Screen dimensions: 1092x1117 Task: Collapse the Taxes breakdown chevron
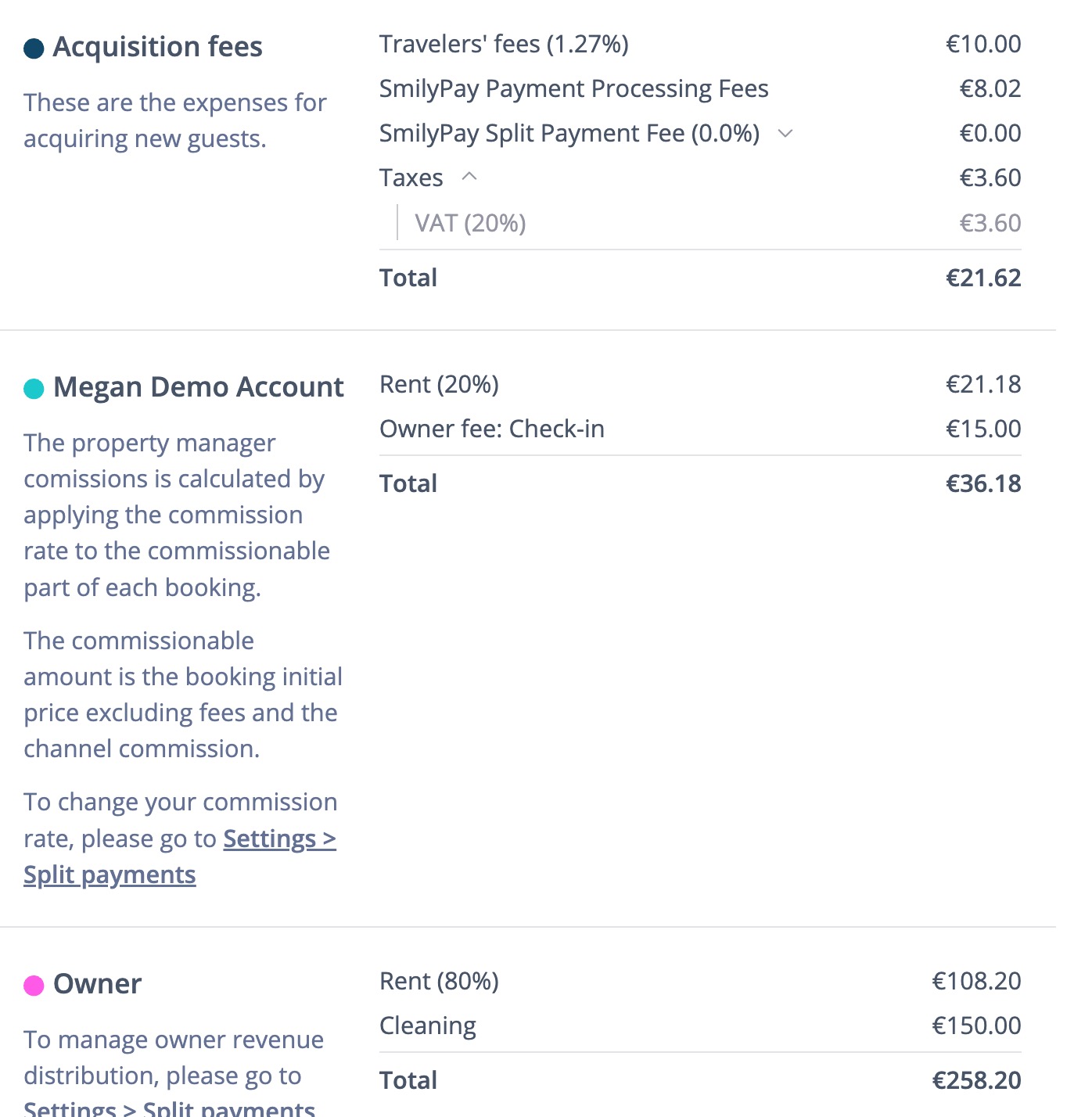[469, 178]
